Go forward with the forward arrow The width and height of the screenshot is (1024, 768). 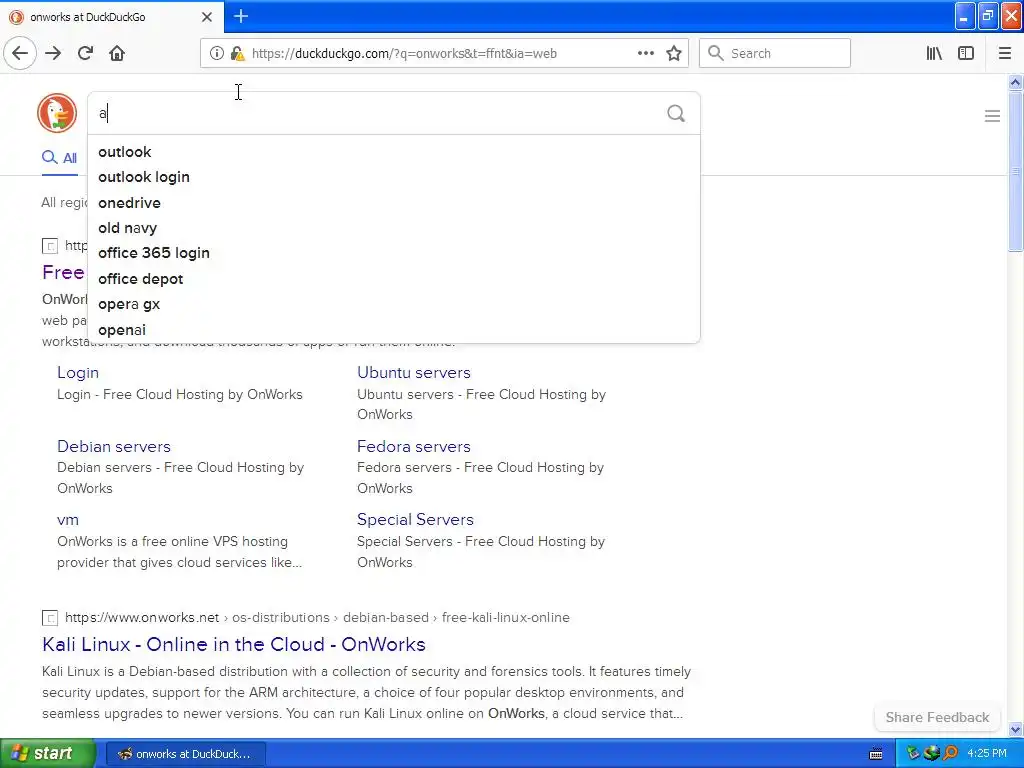click(53, 54)
